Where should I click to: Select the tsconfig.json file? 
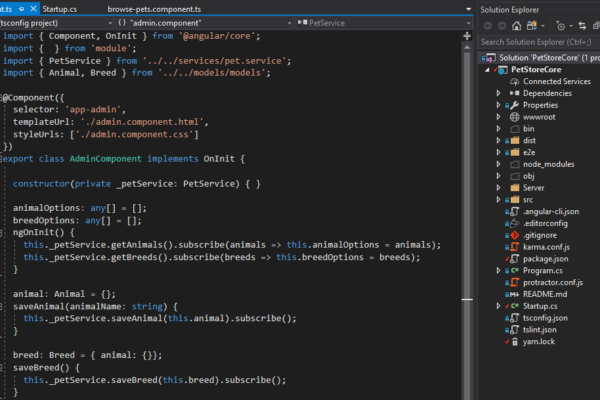point(545,318)
